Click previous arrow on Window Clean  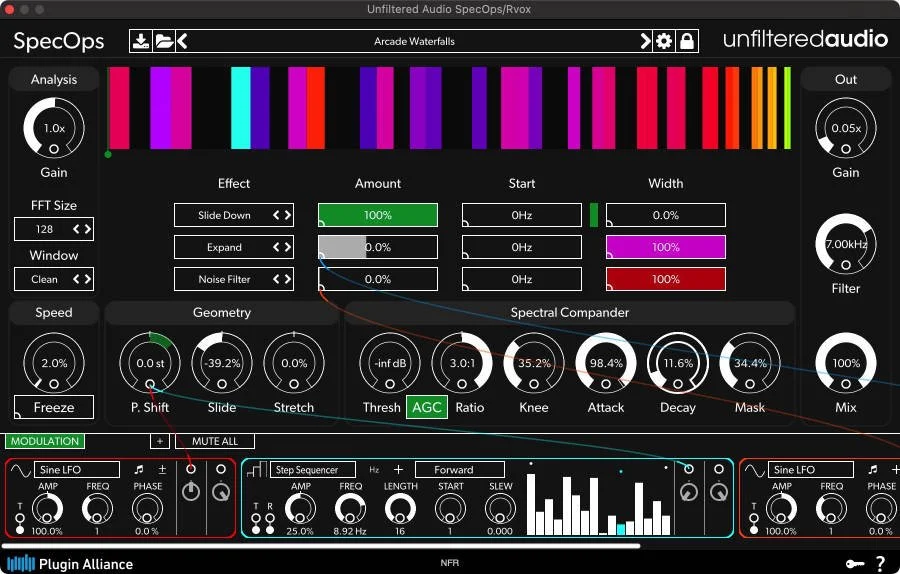76,279
